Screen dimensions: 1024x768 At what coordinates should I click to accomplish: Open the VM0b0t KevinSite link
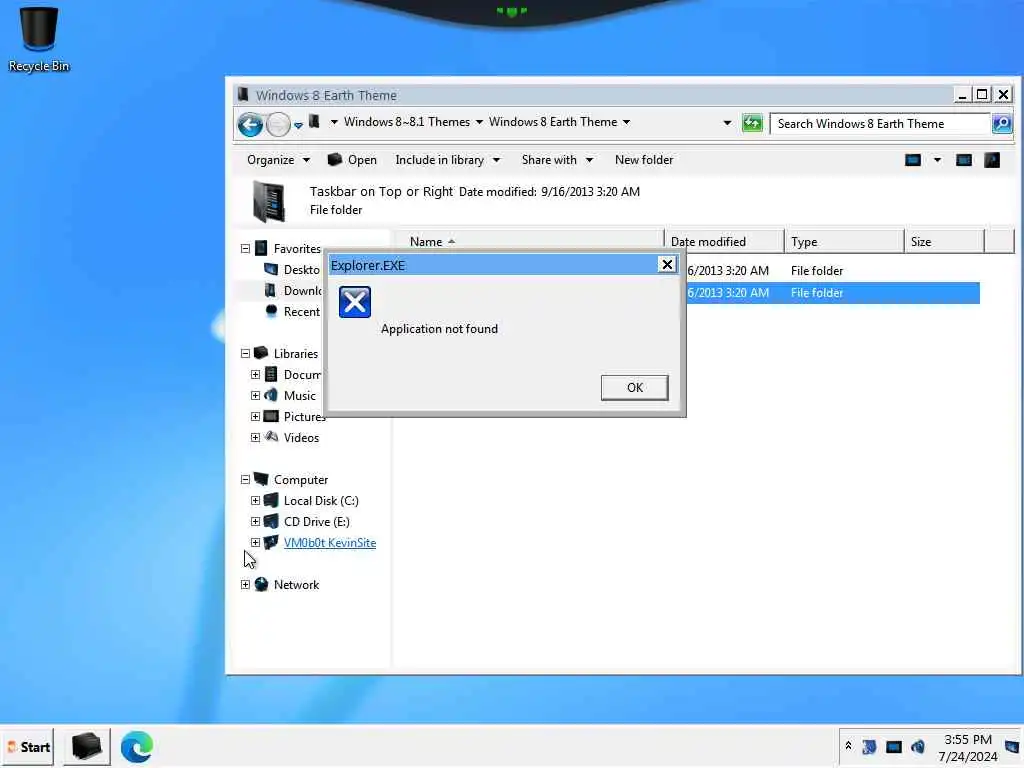(x=330, y=543)
